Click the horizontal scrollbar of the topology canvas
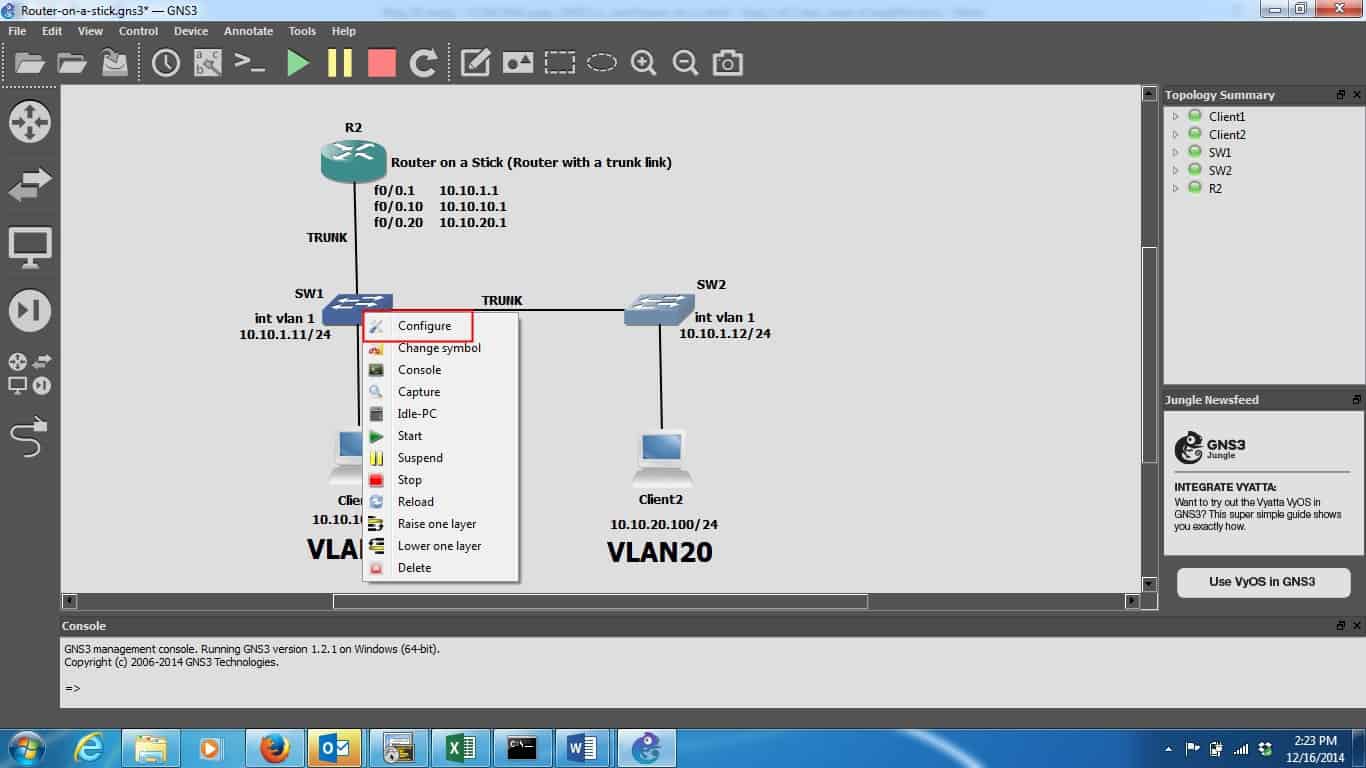This screenshot has height=768, width=1366. (600, 602)
